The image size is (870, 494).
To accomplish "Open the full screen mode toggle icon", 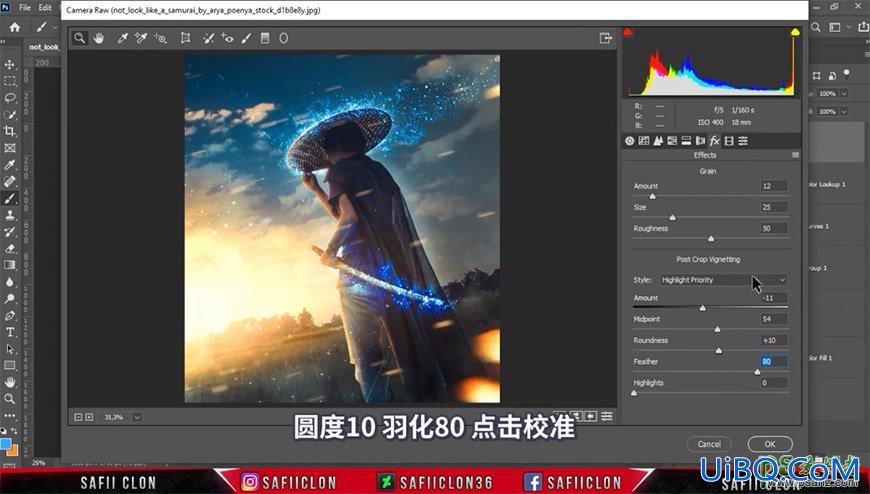I will [605, 38].
